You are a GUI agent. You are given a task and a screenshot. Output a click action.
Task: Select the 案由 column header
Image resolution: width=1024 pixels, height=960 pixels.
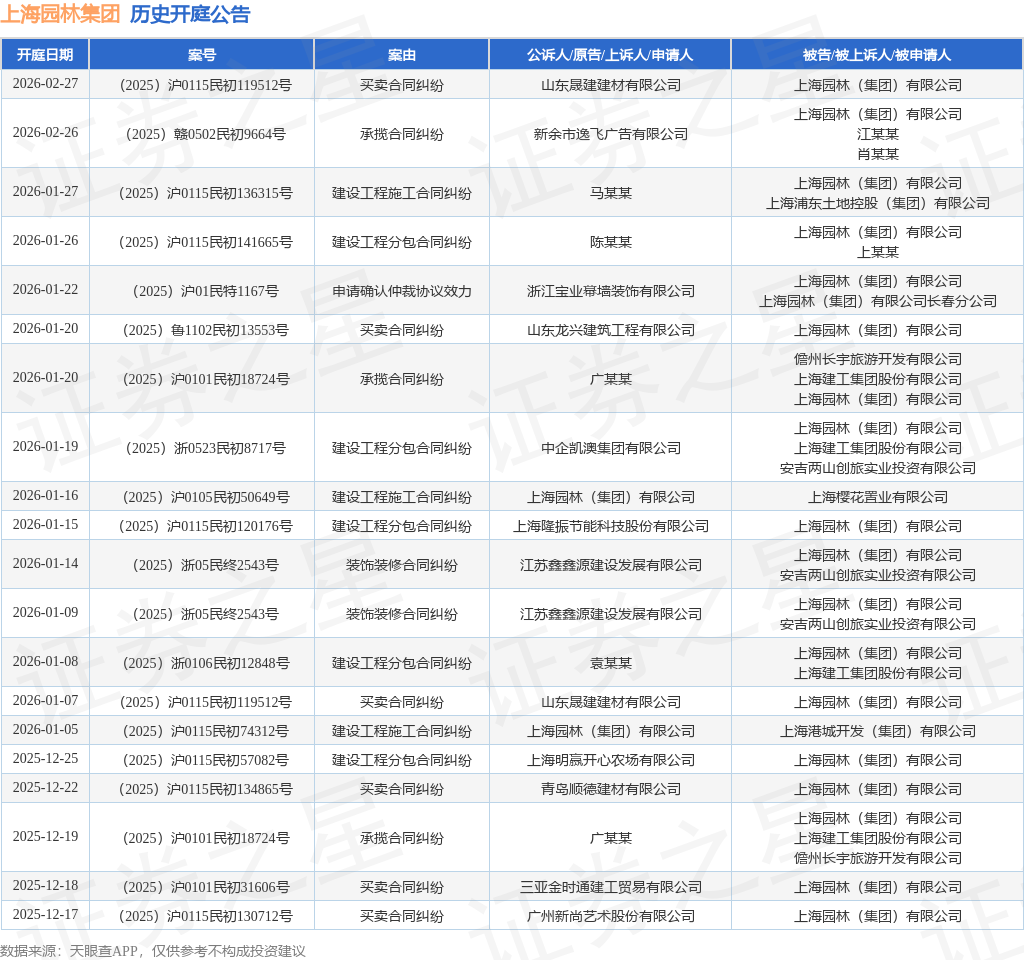[x=402, y=55]
